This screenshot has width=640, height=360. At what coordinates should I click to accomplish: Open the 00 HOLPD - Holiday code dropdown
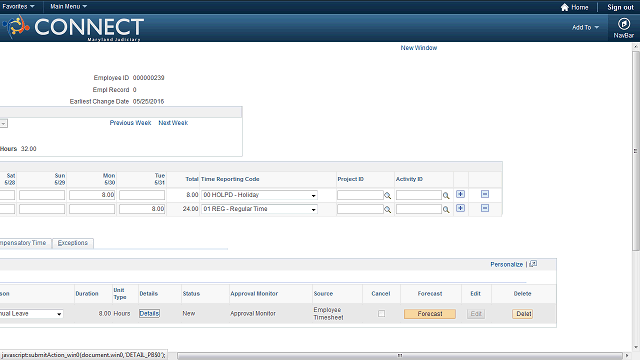(259, 195)
